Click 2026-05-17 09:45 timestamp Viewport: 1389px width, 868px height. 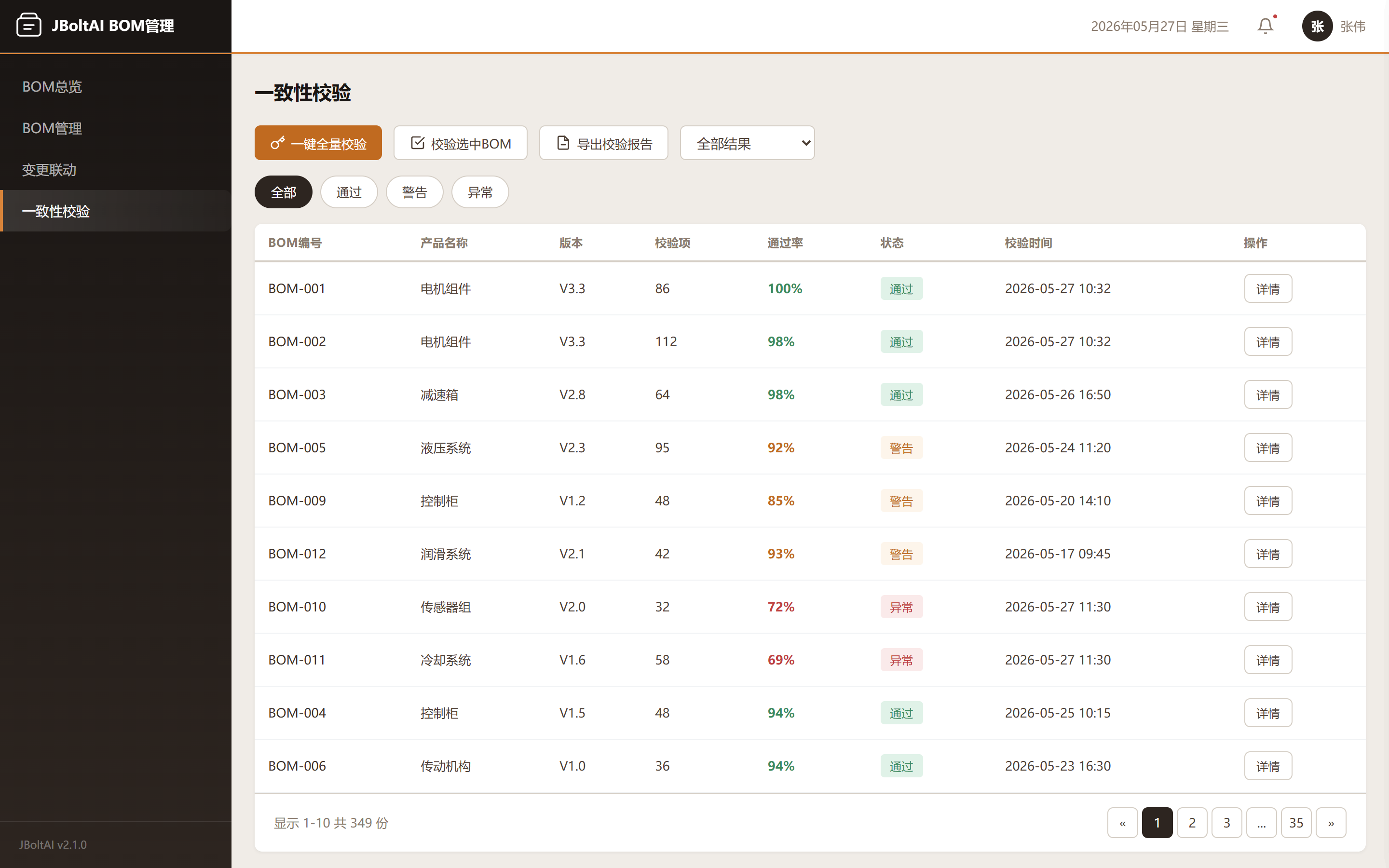[x=1058, y=554]
